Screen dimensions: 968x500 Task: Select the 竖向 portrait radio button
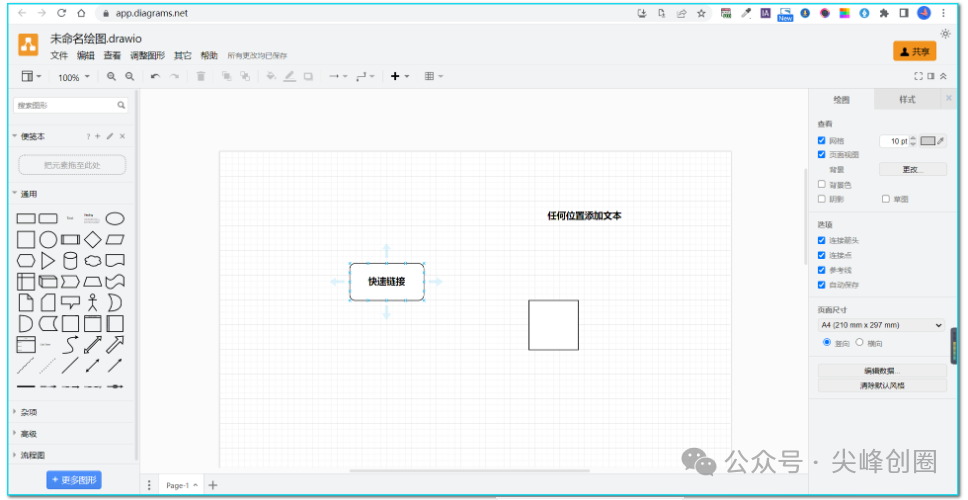827,343
